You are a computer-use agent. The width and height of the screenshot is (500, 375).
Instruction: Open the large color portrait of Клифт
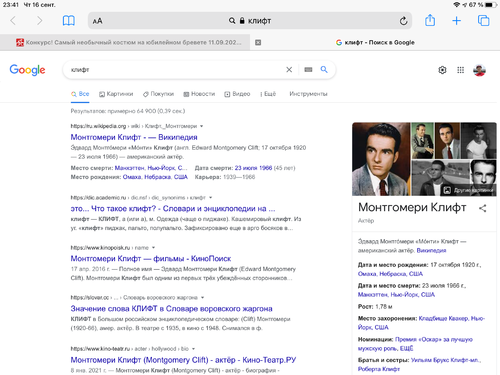pos(381,159)
